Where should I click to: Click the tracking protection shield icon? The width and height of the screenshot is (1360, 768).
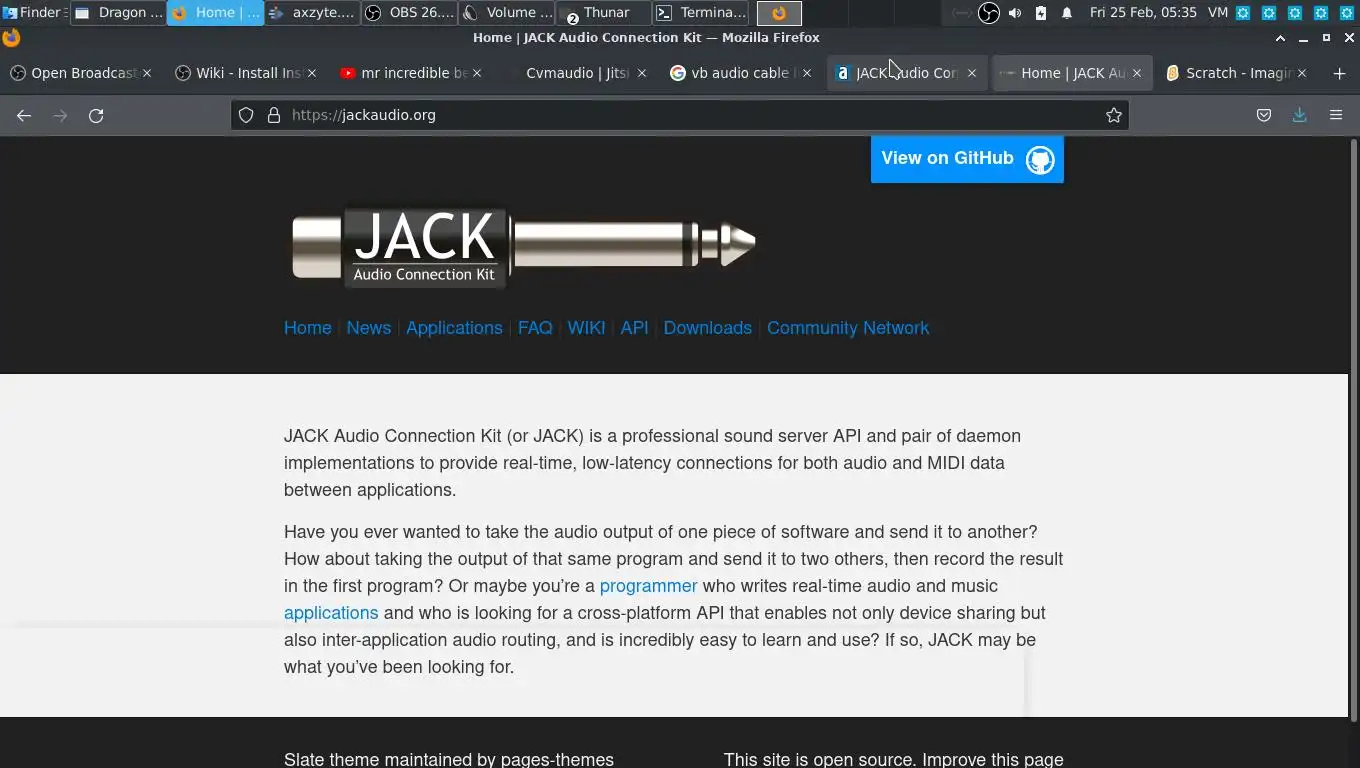point(246,115)
